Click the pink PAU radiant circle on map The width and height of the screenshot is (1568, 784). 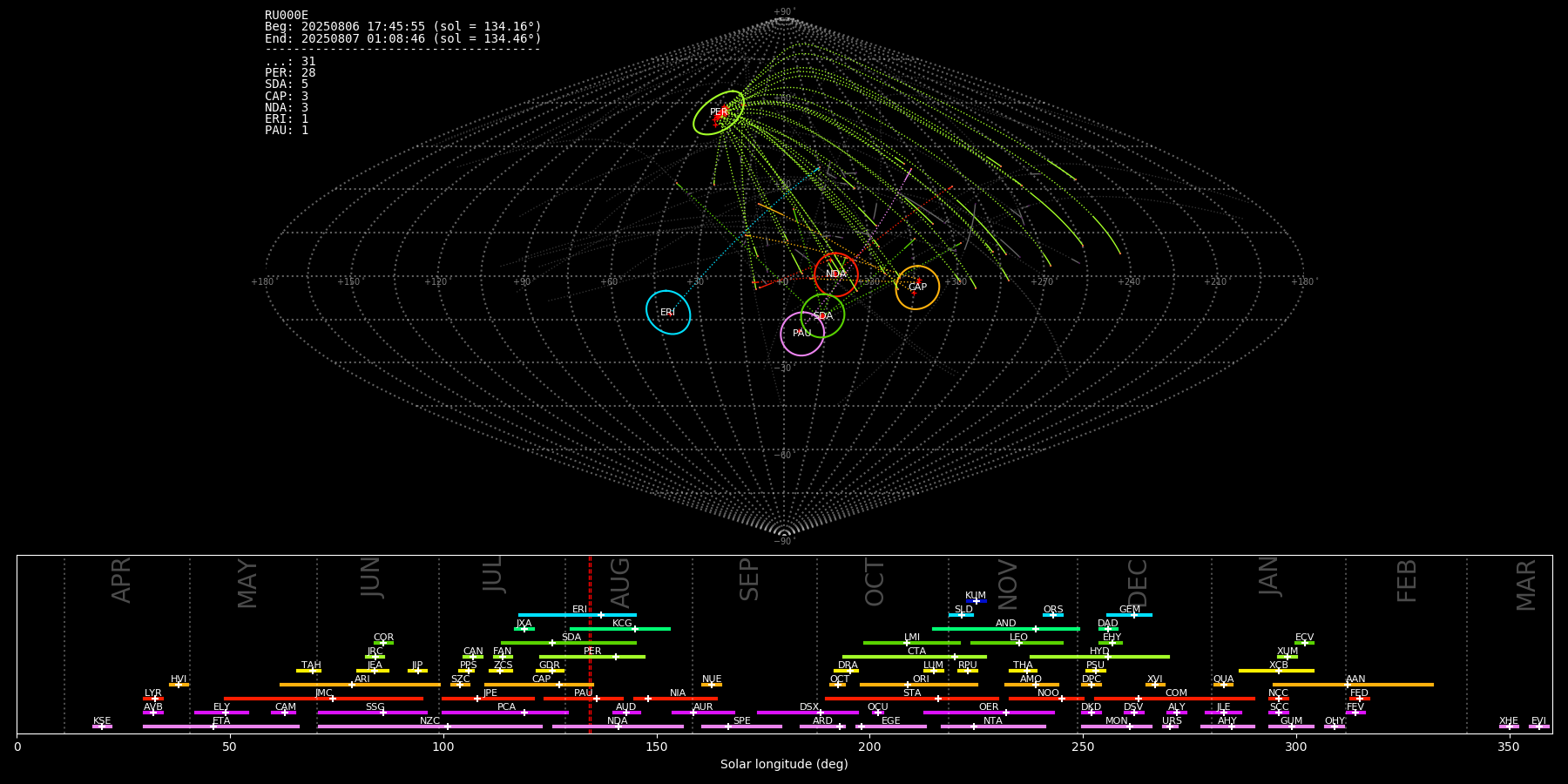802,334
